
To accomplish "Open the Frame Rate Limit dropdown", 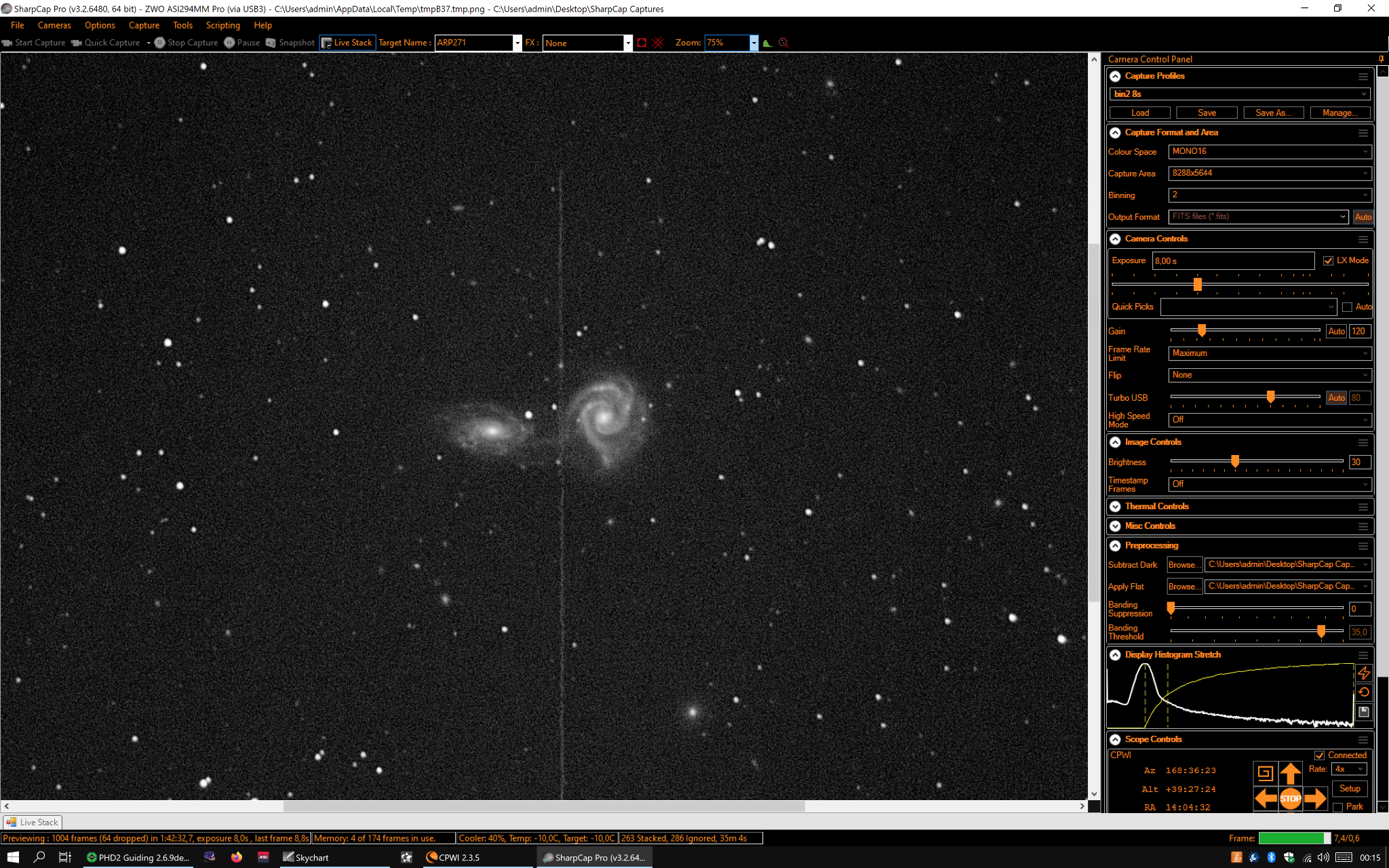I will (x=1270, y=354).
